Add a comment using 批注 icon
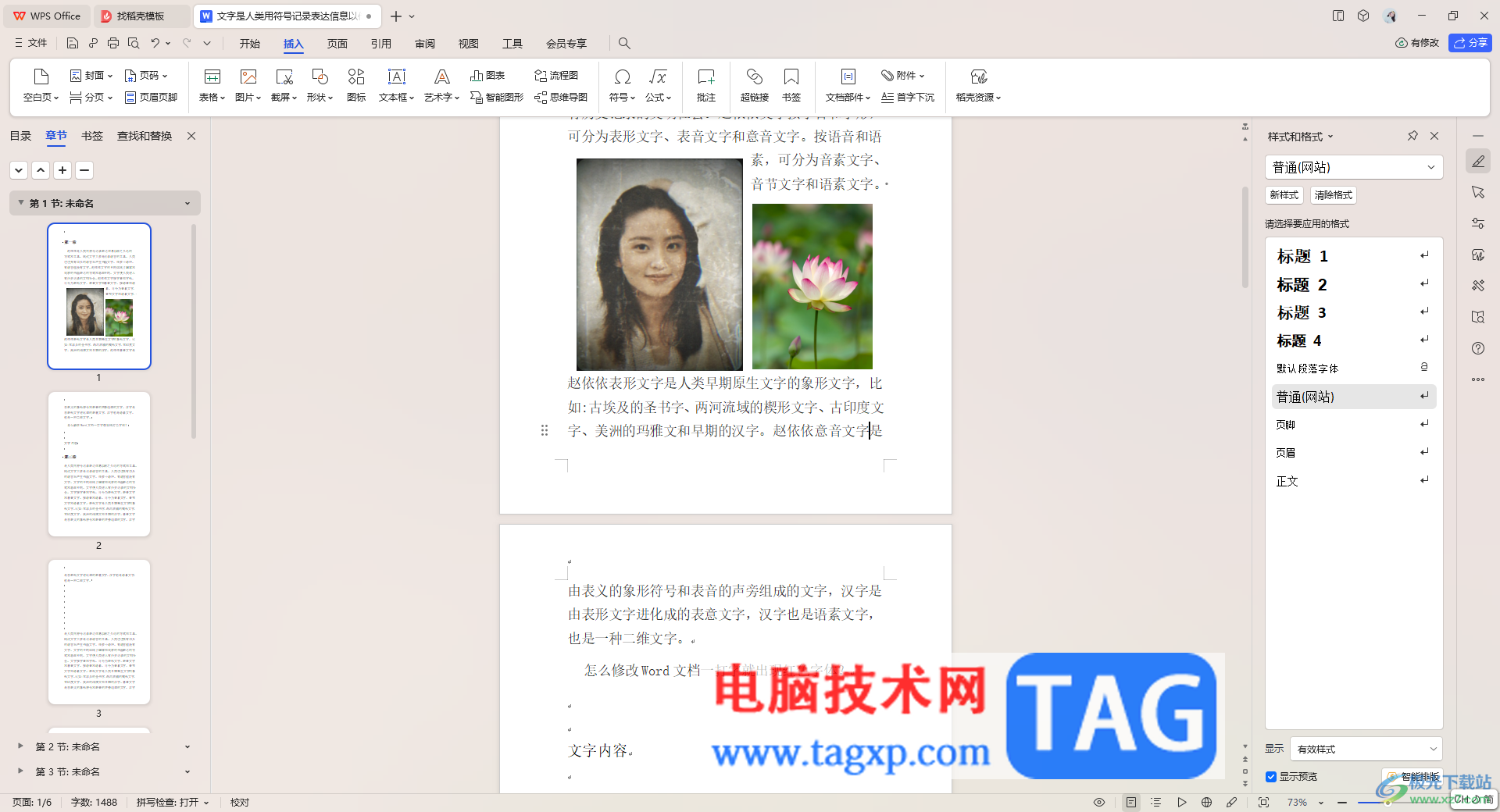This screenshot has width=1500, height=812. (x=706, y=85)
